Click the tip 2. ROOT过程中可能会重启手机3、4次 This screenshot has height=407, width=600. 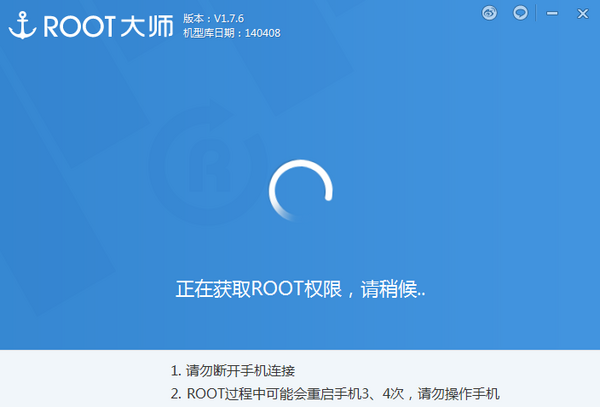pyautogui.click(x=287, y=394)
